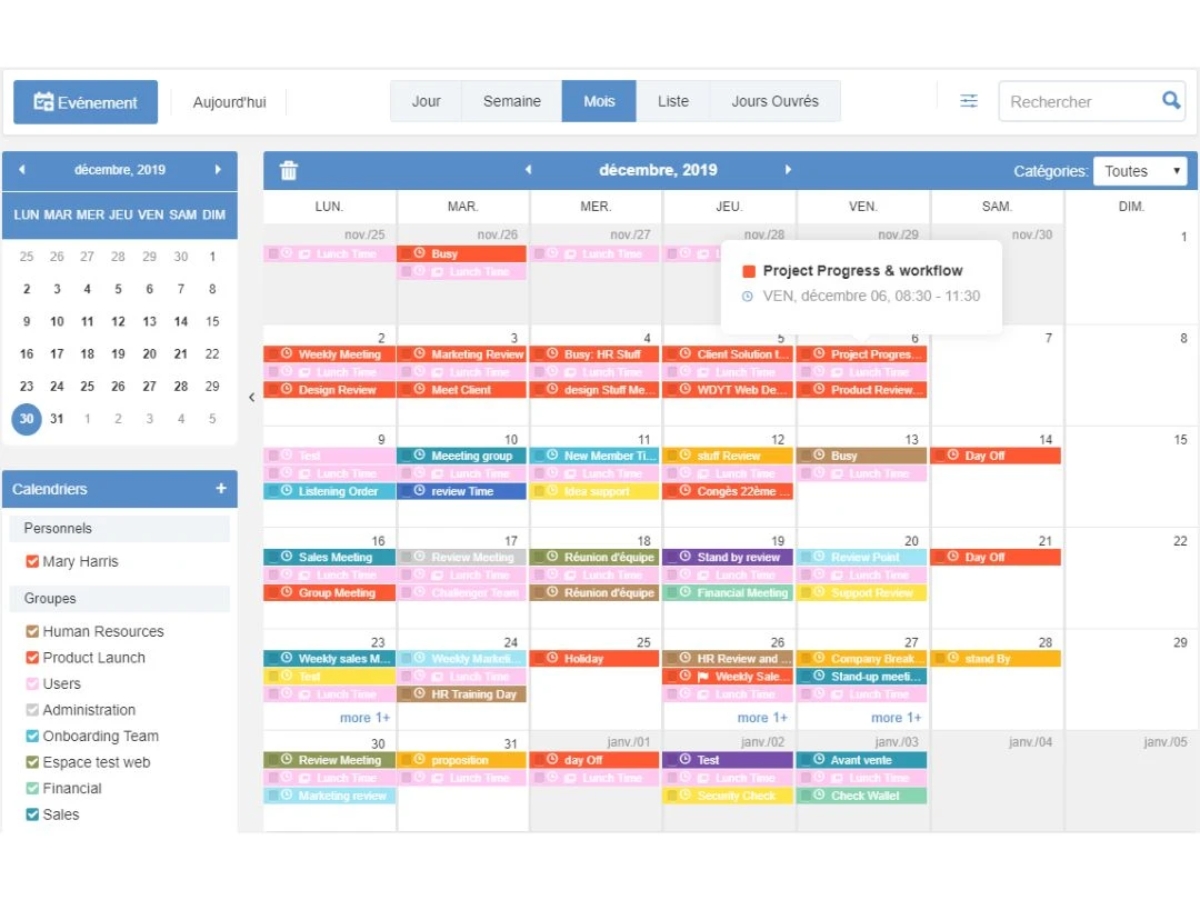Open the Meeeting group event on December 10
This screenshot has height=900, width=1200.
tap(463, 456)
